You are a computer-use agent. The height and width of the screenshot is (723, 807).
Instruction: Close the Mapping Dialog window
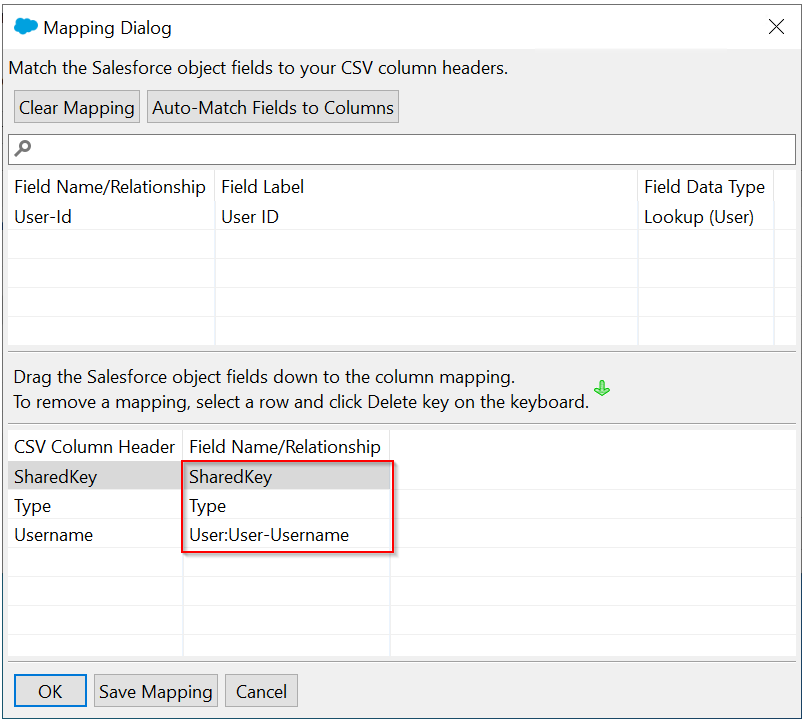pyautogui.click(x=776, y=27)
